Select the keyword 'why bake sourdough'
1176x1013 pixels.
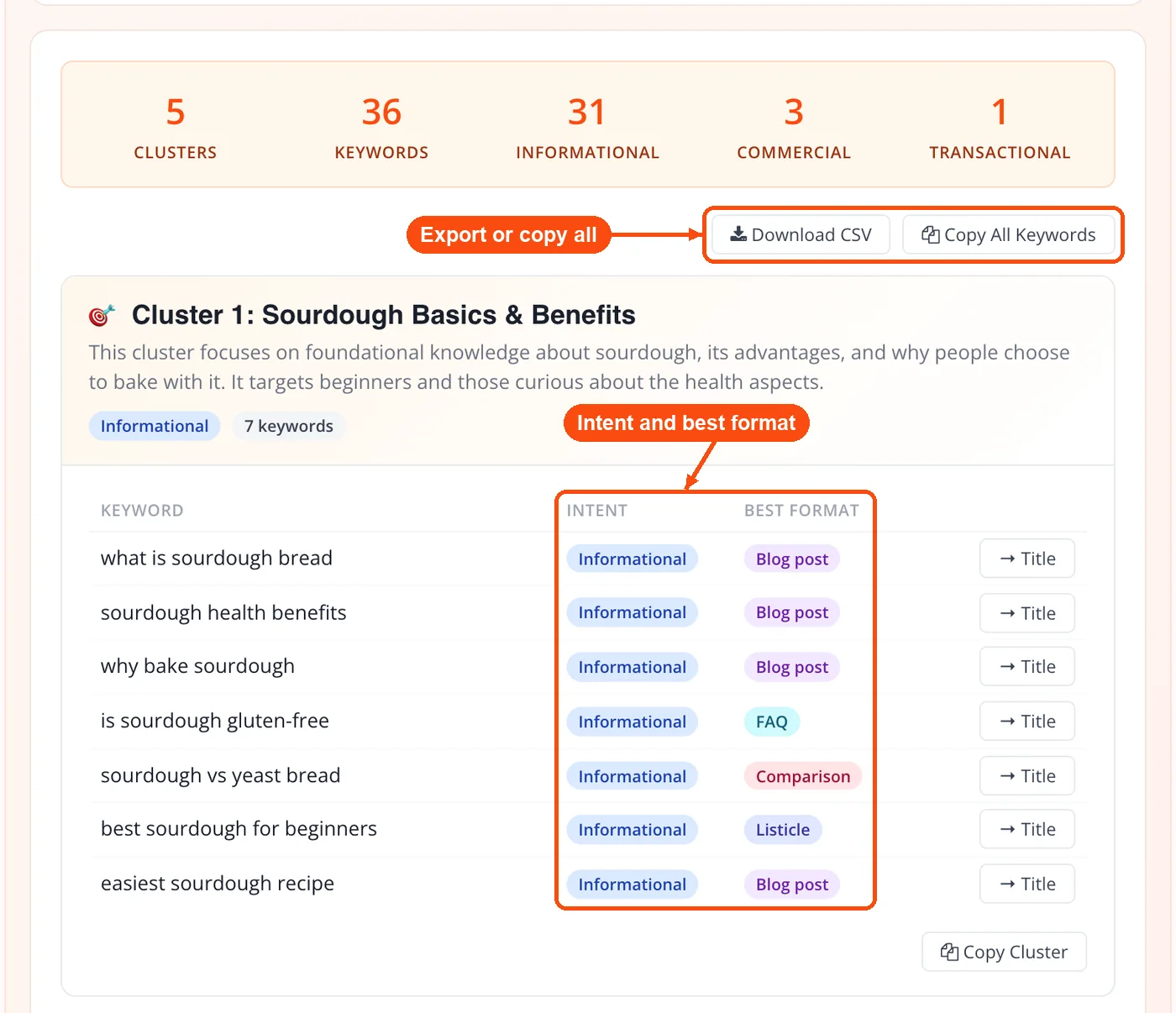[x=197, y=667]
